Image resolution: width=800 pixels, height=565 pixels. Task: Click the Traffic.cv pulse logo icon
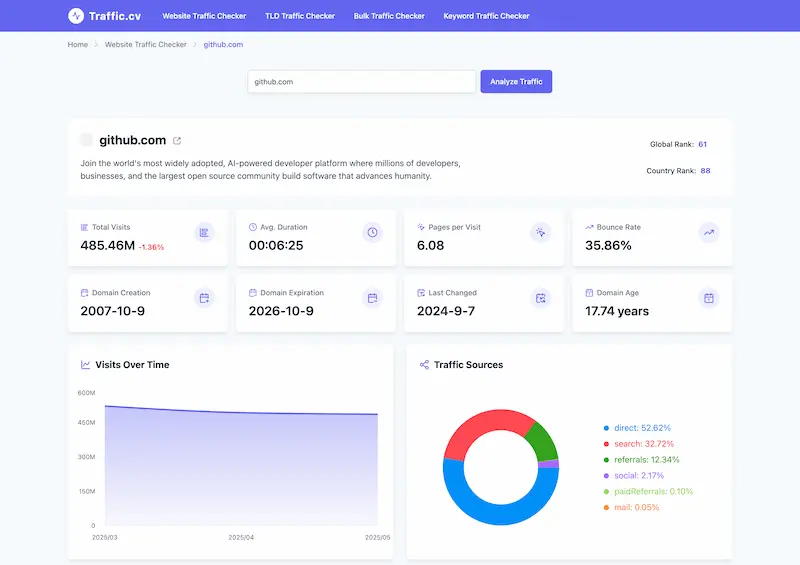(x=76, y=16)
